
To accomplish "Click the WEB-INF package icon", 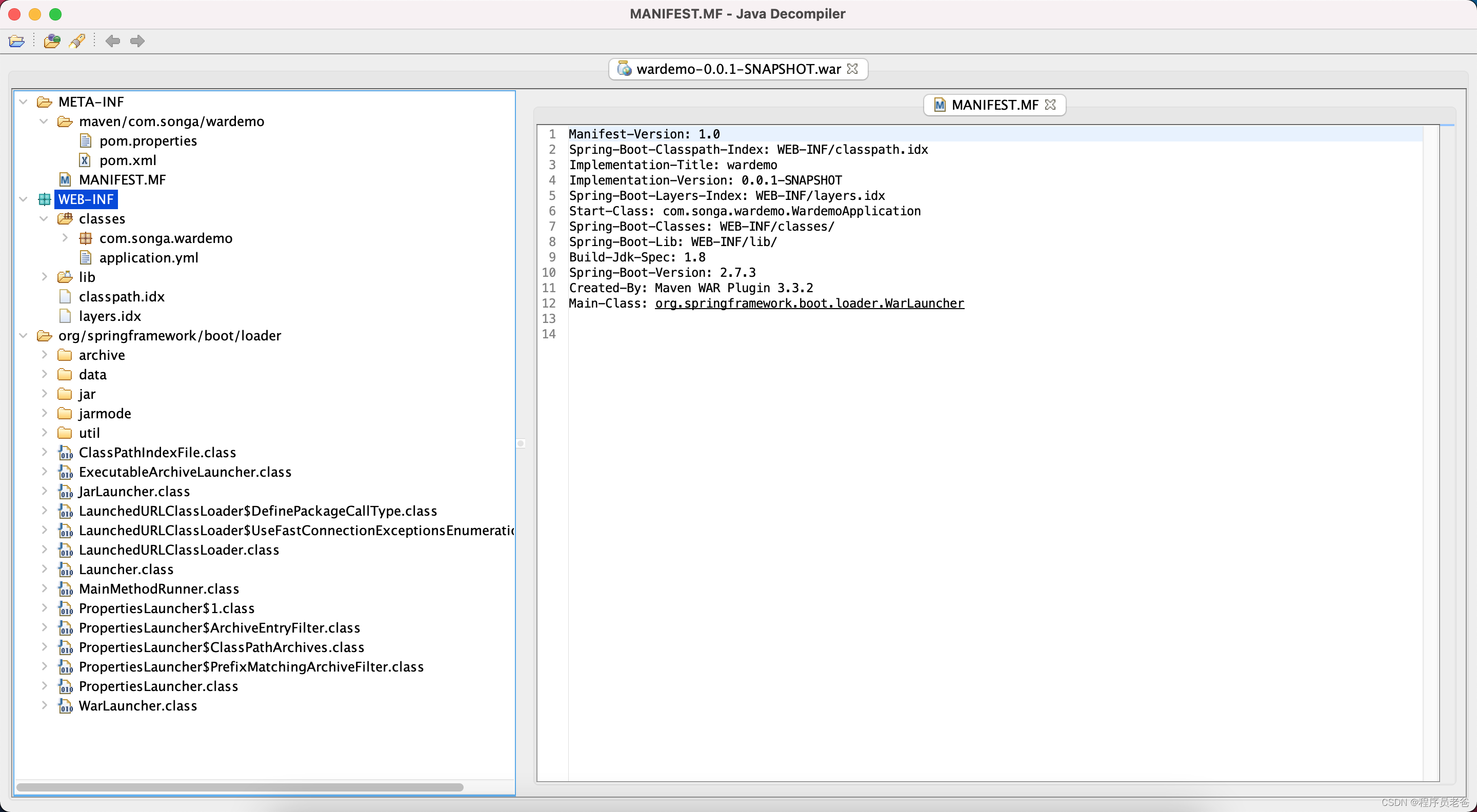I will tap(44, 199).
